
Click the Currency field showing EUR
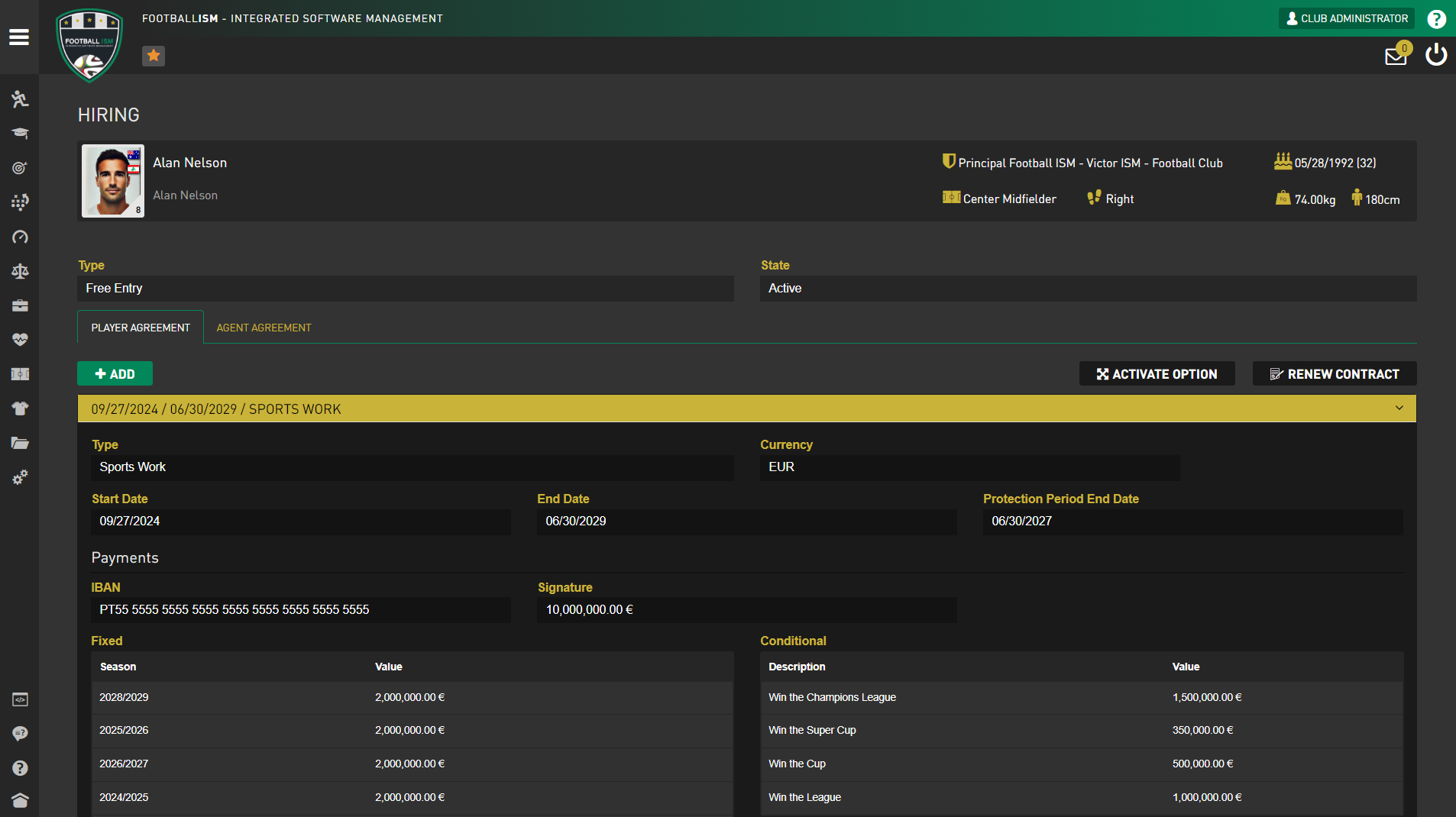coord(969,467)
